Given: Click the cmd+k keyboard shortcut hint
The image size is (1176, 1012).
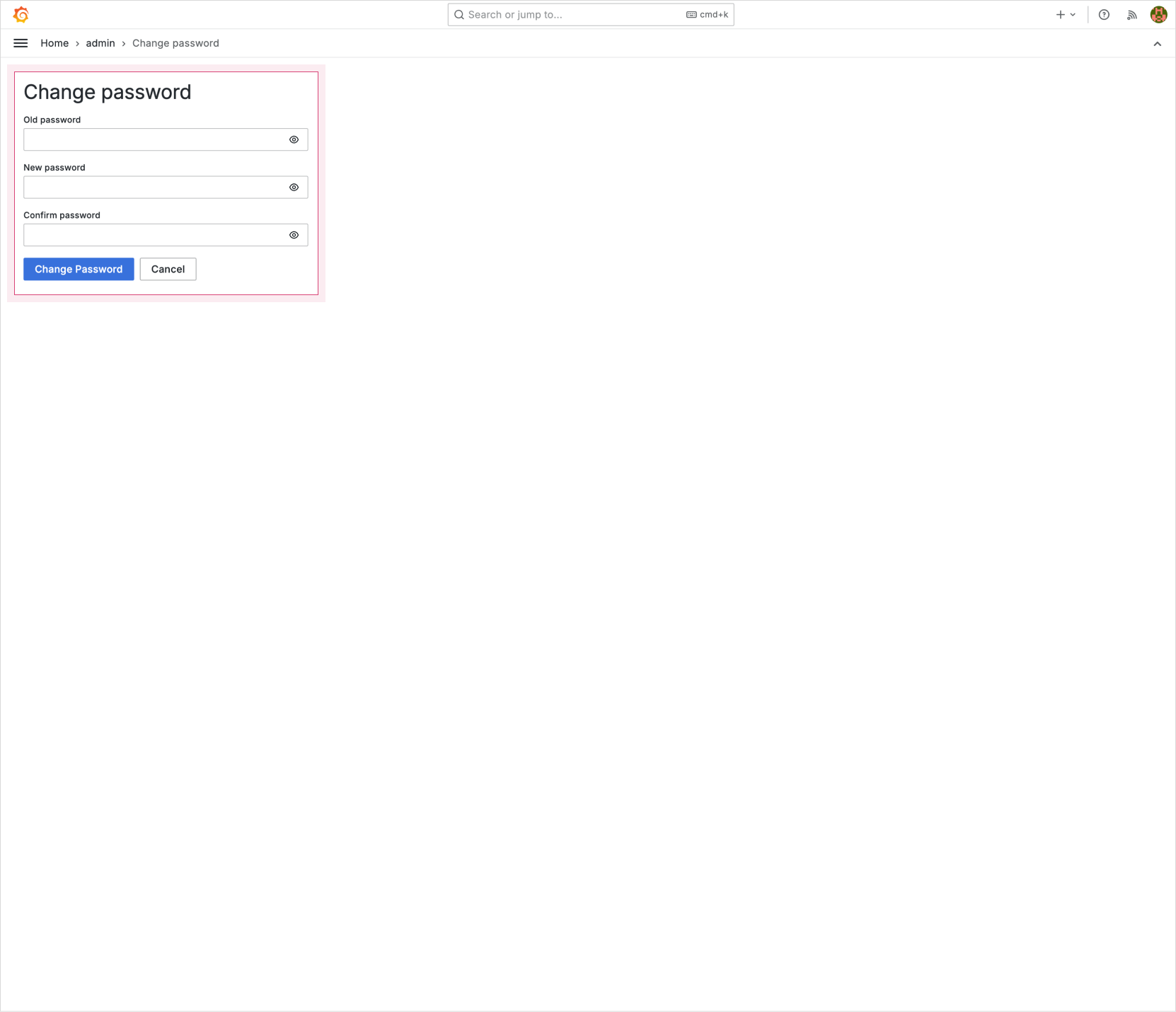Looking at the screenshot, I should (x=707, y=14).
